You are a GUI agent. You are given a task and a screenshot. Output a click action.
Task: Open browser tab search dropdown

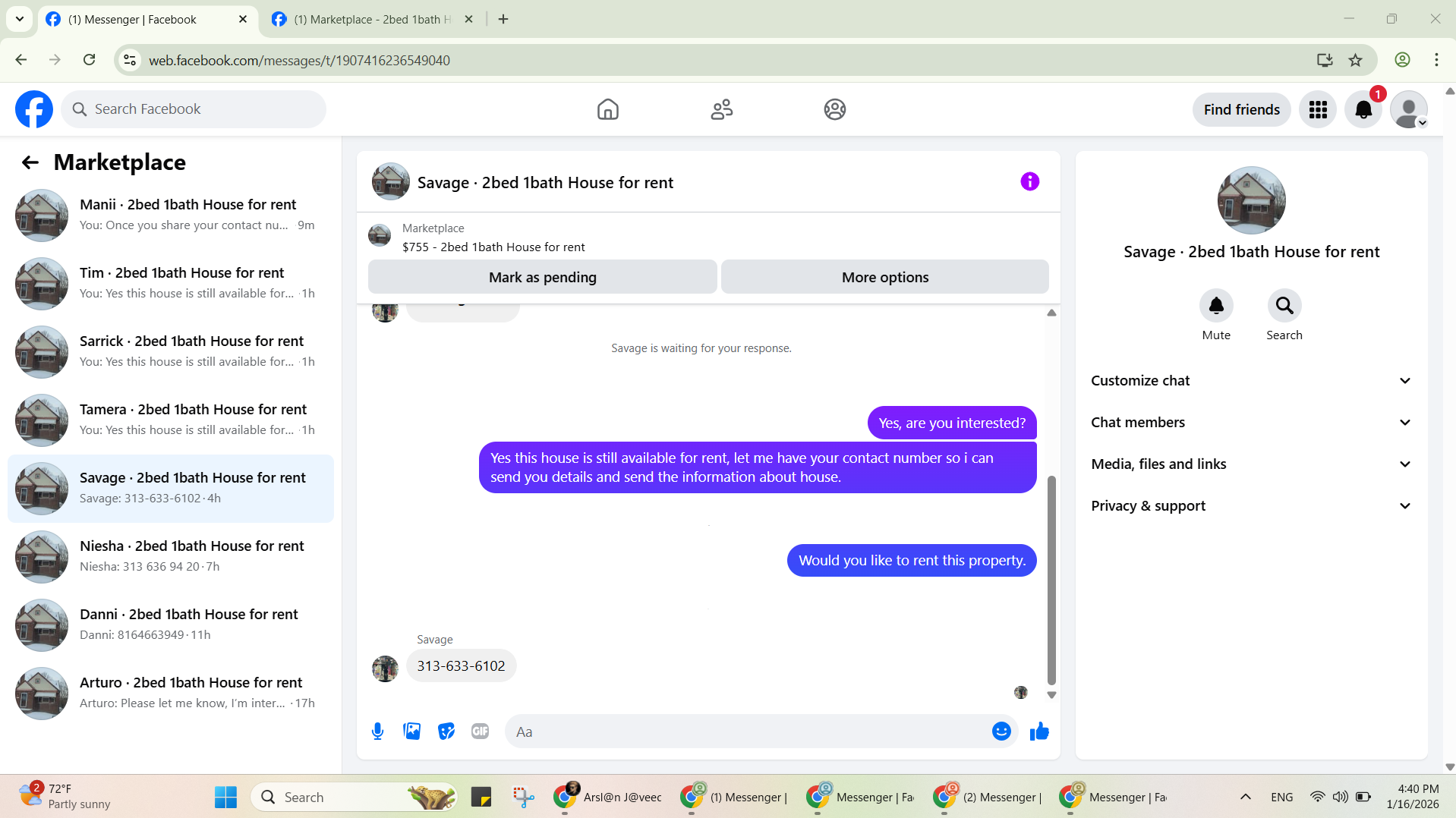[x=20, y=19]
